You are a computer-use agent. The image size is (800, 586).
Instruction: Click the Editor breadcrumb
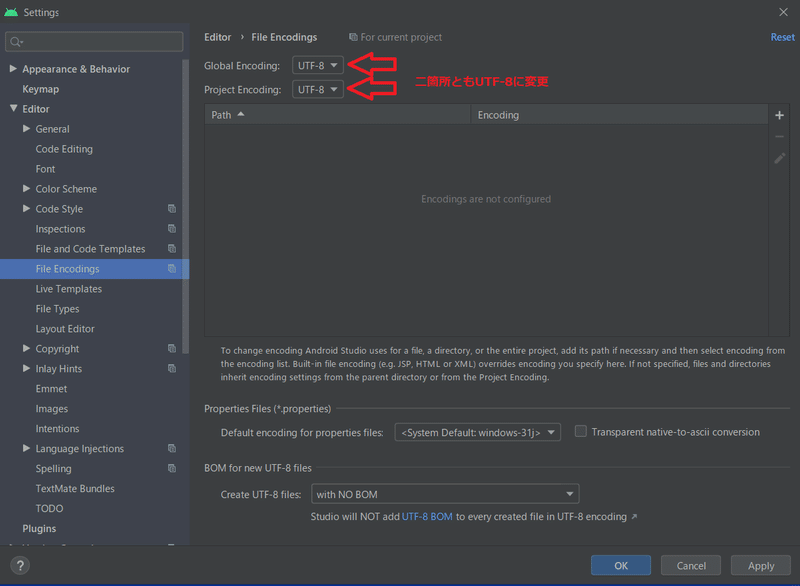[x=217, y=37]
